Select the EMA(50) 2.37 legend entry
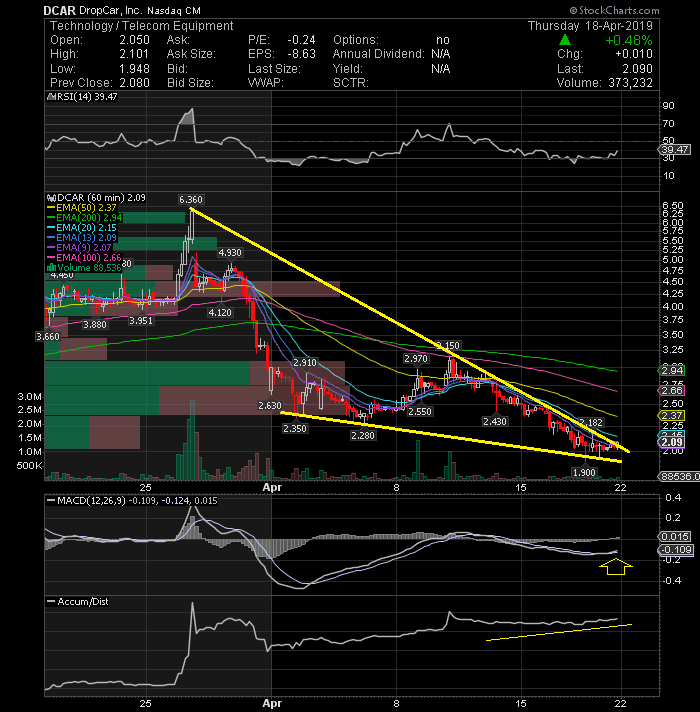The height and width of the screenshot is (712, 700). pos(82,208)
